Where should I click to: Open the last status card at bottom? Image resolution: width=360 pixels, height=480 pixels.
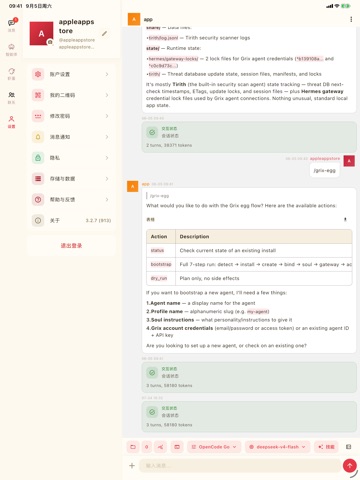[249, 417]
